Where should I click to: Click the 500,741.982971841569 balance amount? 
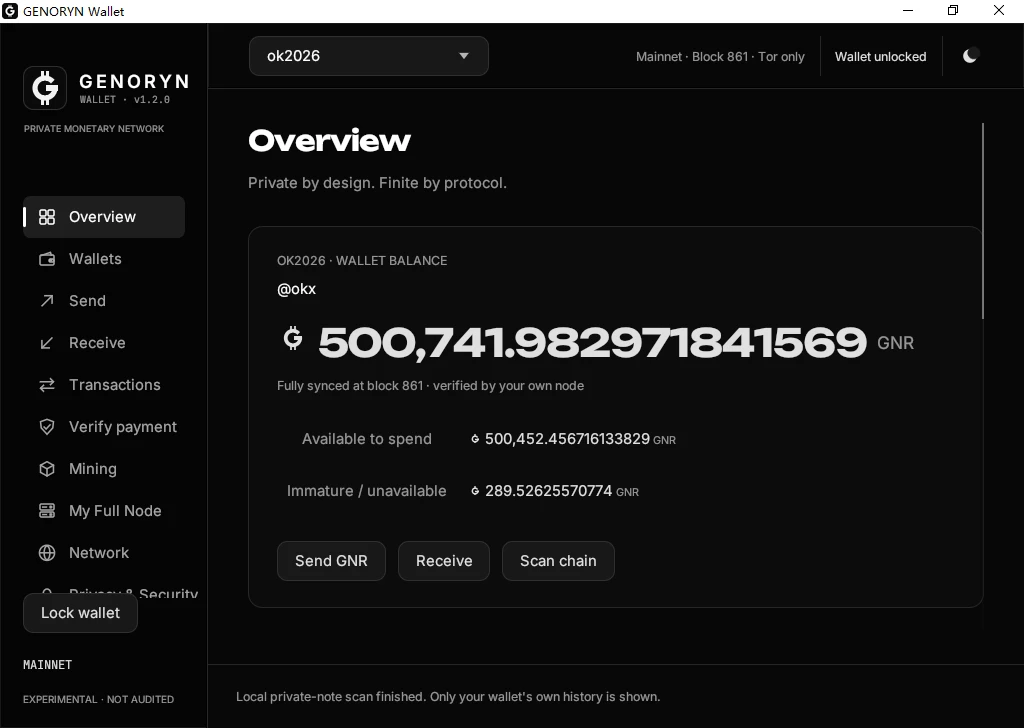pyautogui.click(x=592, y=342)
